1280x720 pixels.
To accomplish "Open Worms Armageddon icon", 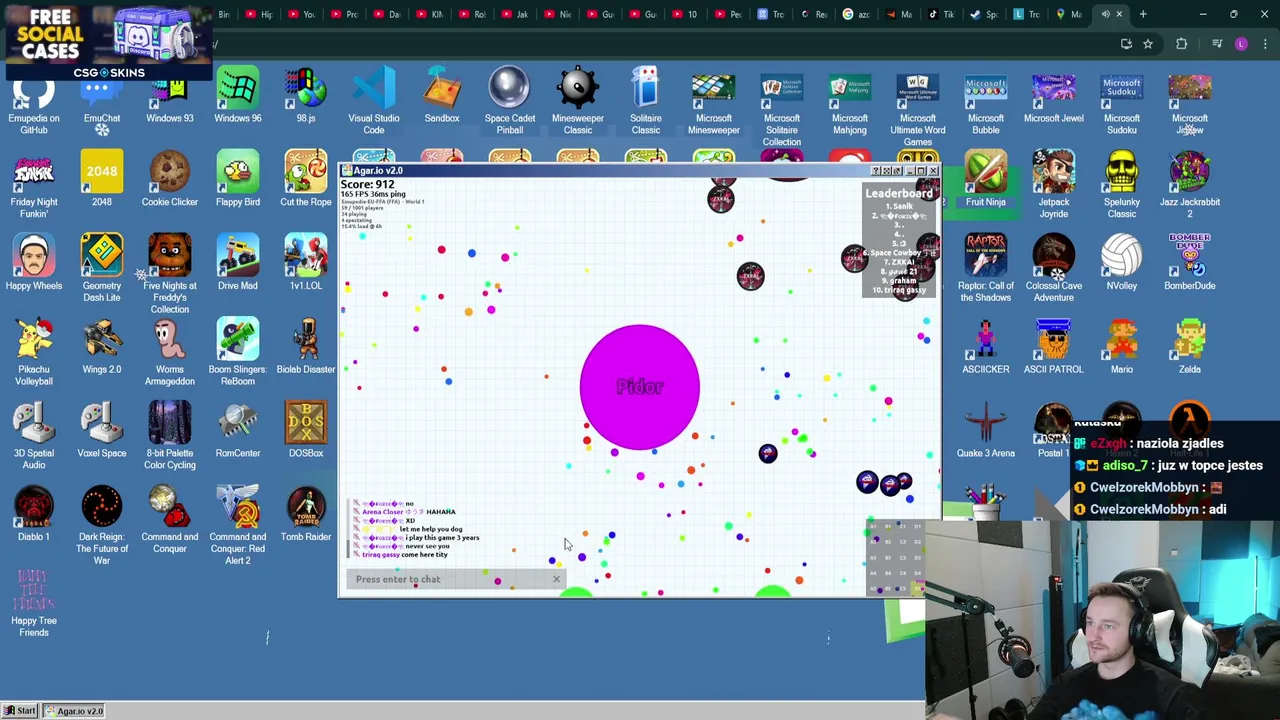I will point(170,353).
